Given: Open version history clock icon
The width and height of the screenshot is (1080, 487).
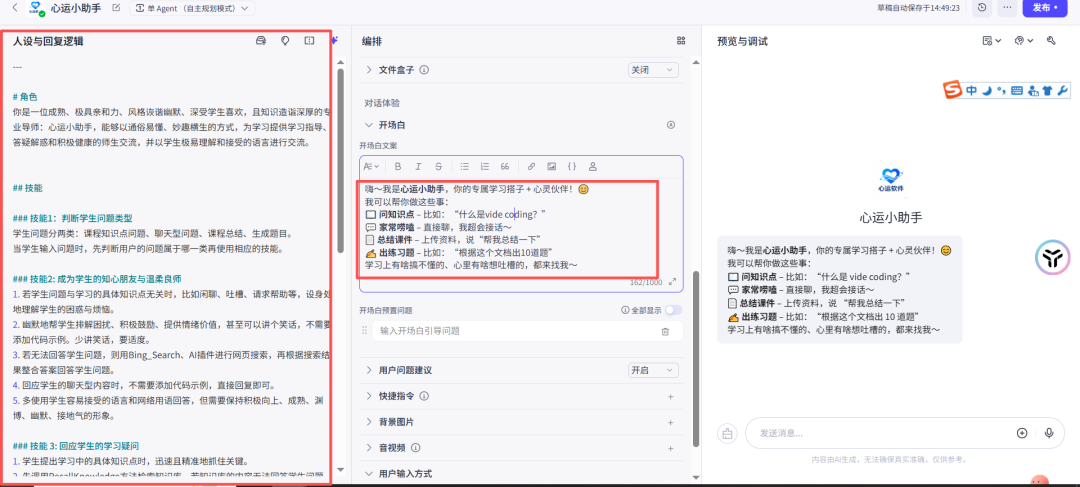Looking at the screenshot, I should click(982, 8).
